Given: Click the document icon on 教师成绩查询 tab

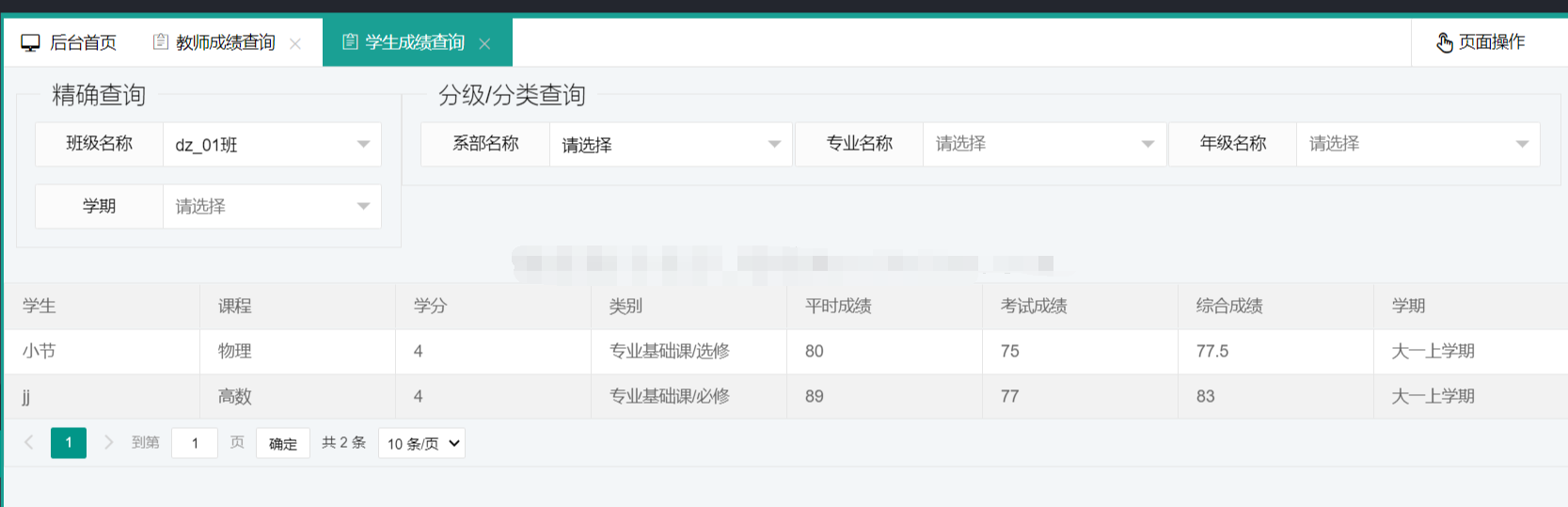Looking at the screenshot, I should point(161,41).
